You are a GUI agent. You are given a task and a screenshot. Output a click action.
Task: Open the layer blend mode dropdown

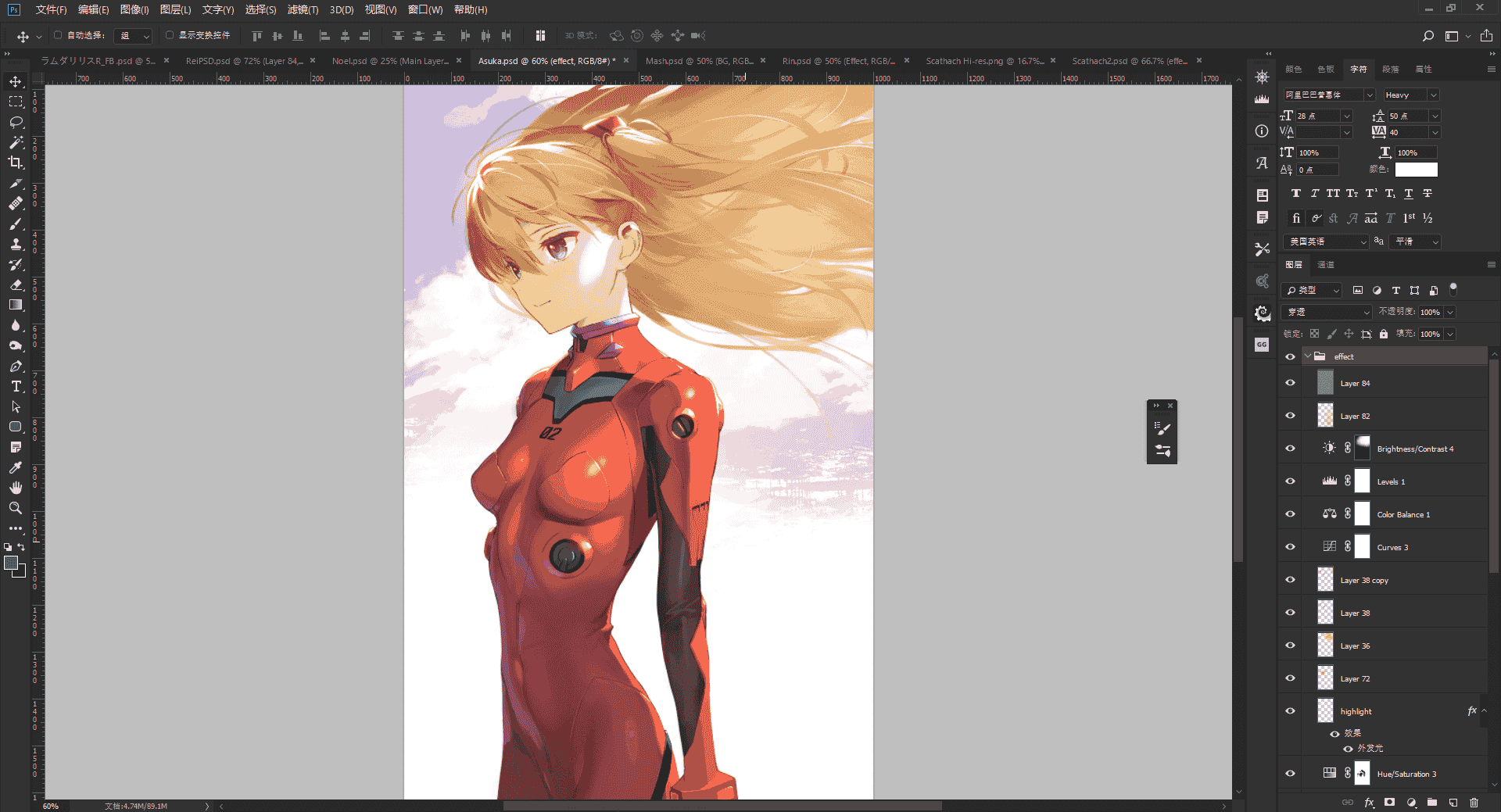pos(1327,312)
